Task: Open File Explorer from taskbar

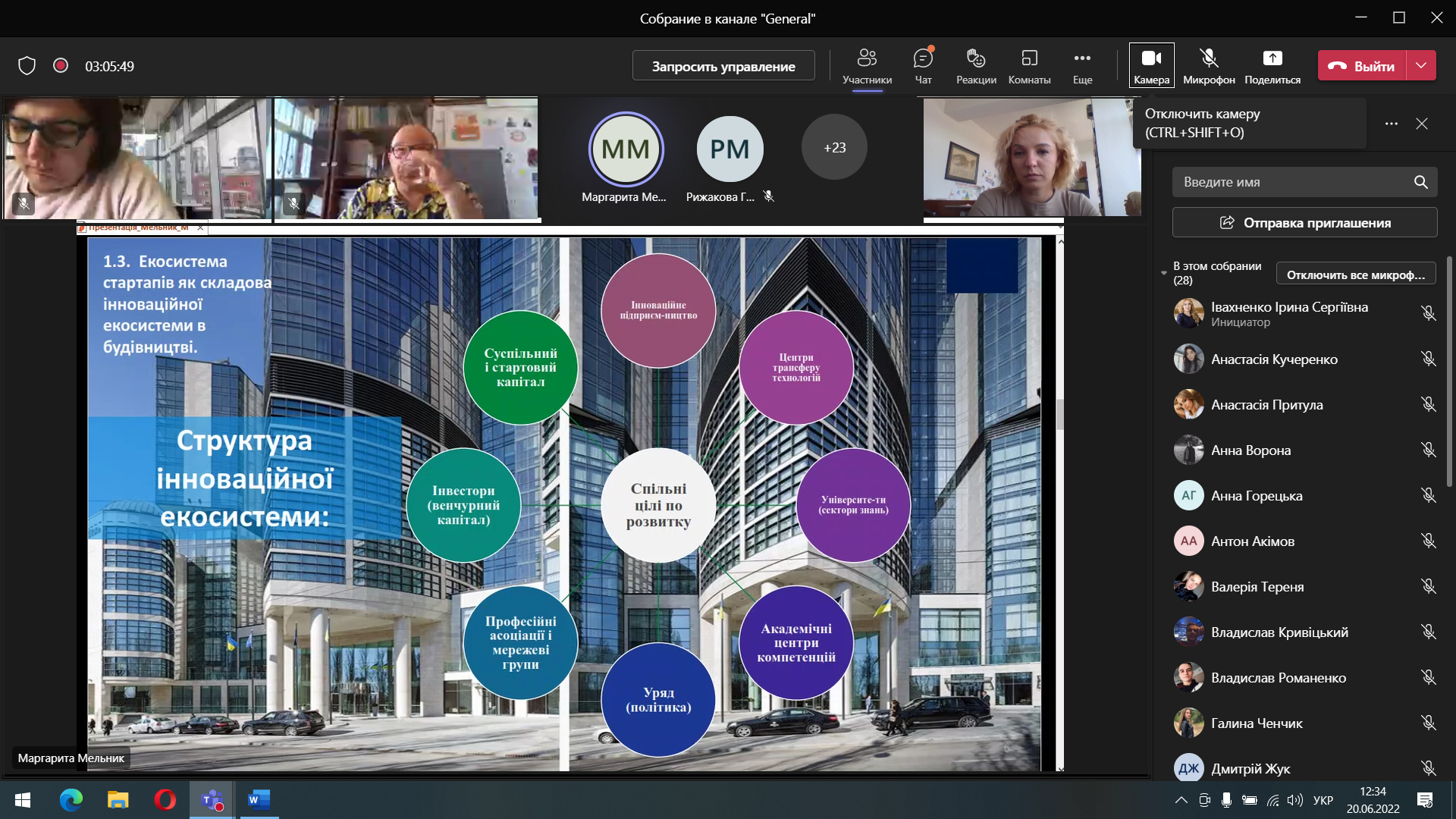Action: click(x=118, y=800)
